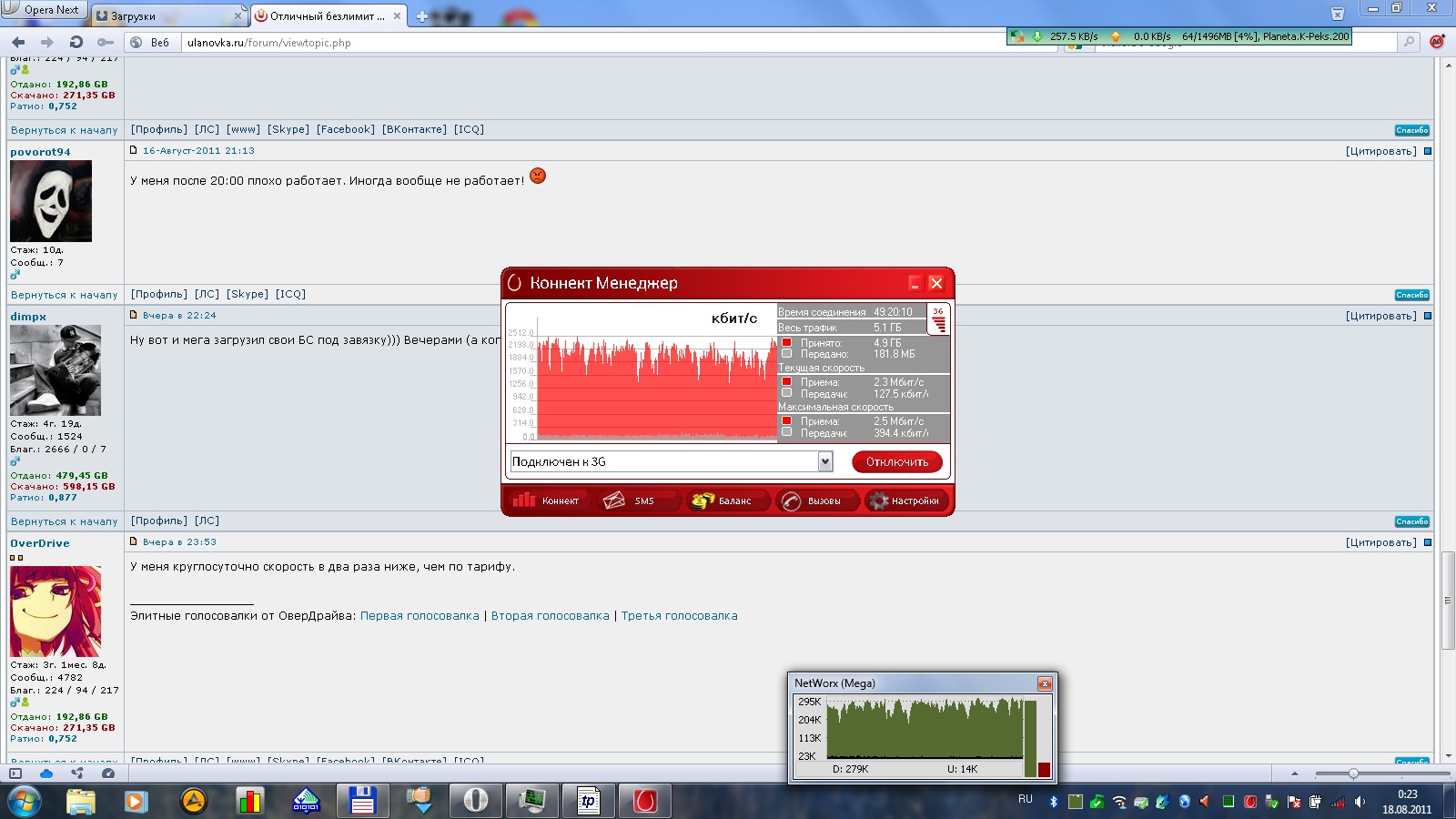Go back using Opera's back arrow
The image size is (1456, 819).
pos(18,42)
